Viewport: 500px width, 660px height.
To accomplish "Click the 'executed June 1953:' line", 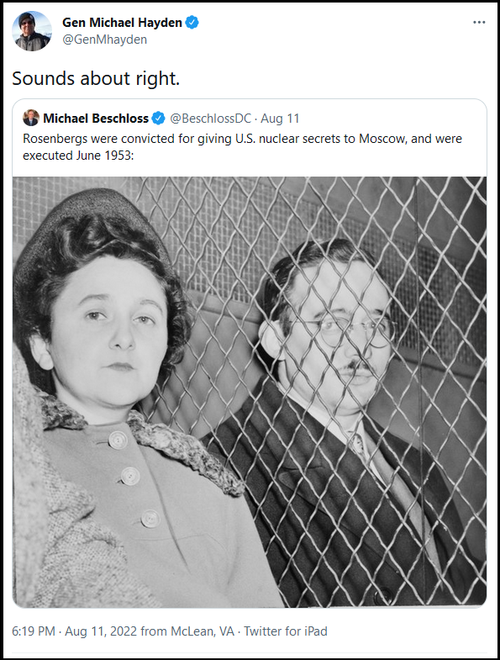I will [78, 156].
